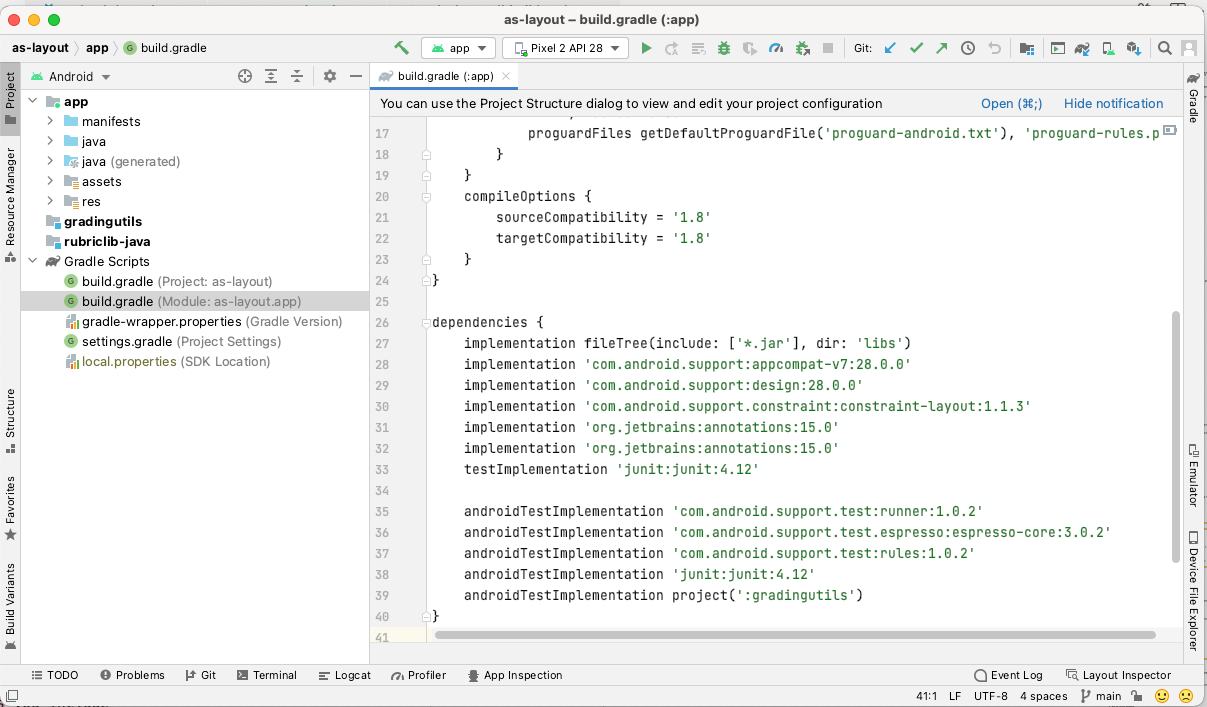The height and width of the screenshot is (707, 1207).
Task: Click the Open (⌘;) Project Structure link
Action: coord(1011,103)
